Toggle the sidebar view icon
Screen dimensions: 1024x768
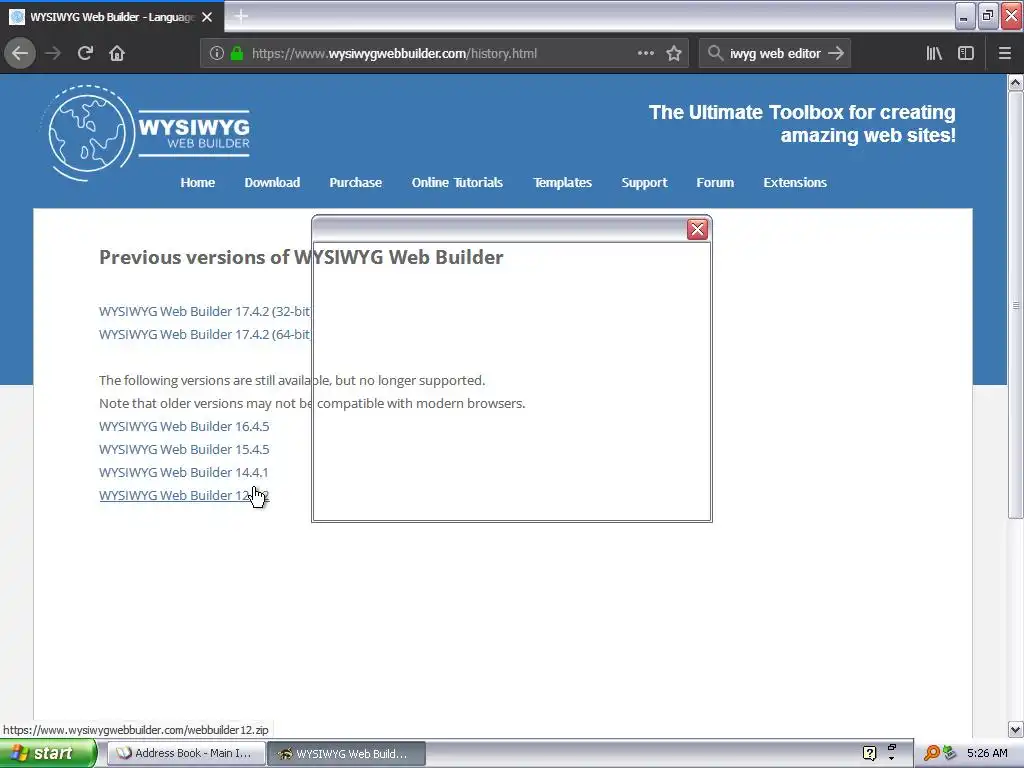click(x=966, y=54)
